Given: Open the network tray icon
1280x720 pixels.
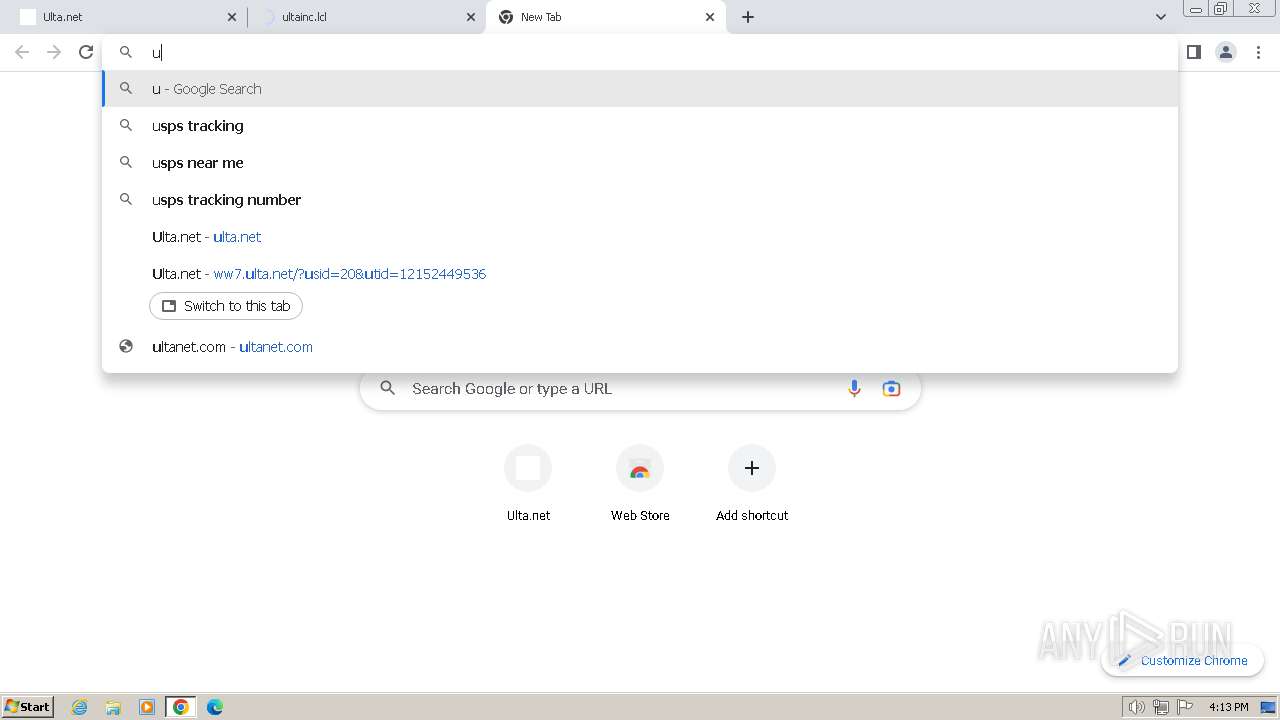Looking at the screenshot, I should pyautogui.click(x=1161, y=707).
